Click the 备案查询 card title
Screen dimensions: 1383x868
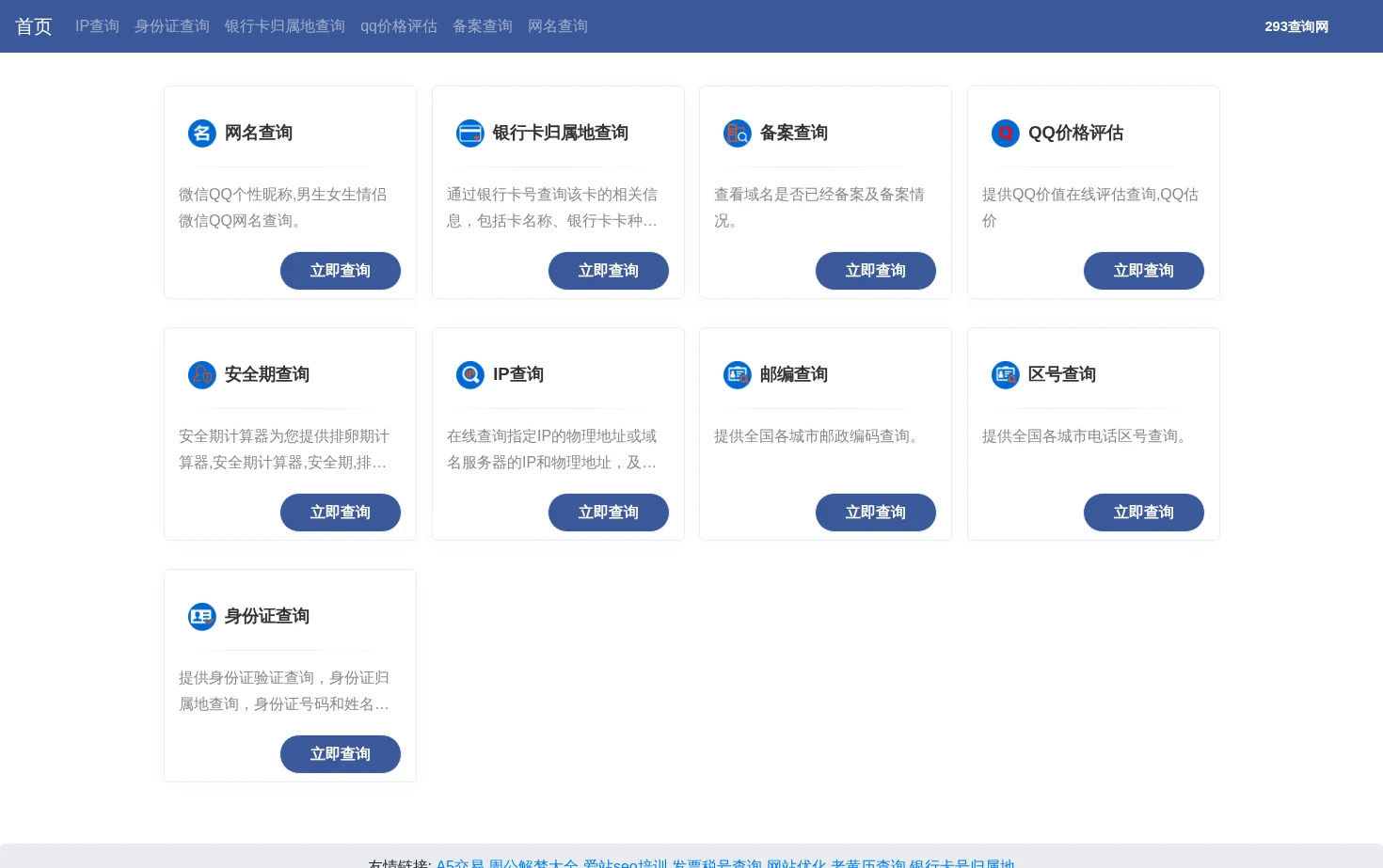(x=794, y=134)
